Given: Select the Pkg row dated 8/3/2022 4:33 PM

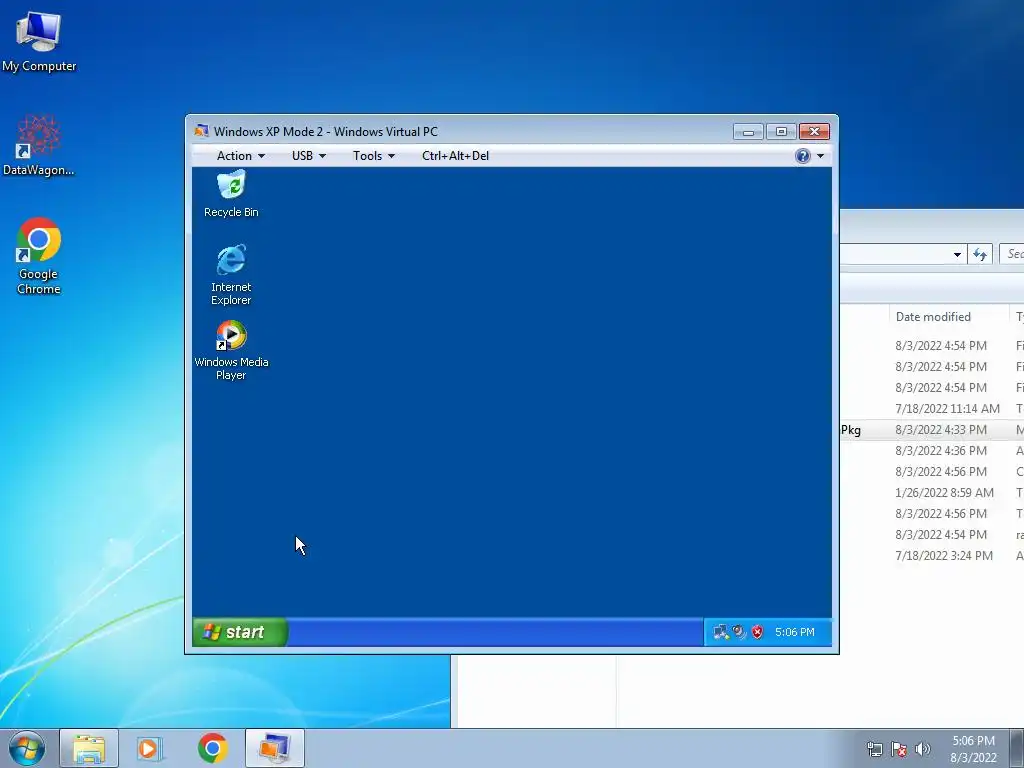Looking at the screenshot, I should coord(932,430).
